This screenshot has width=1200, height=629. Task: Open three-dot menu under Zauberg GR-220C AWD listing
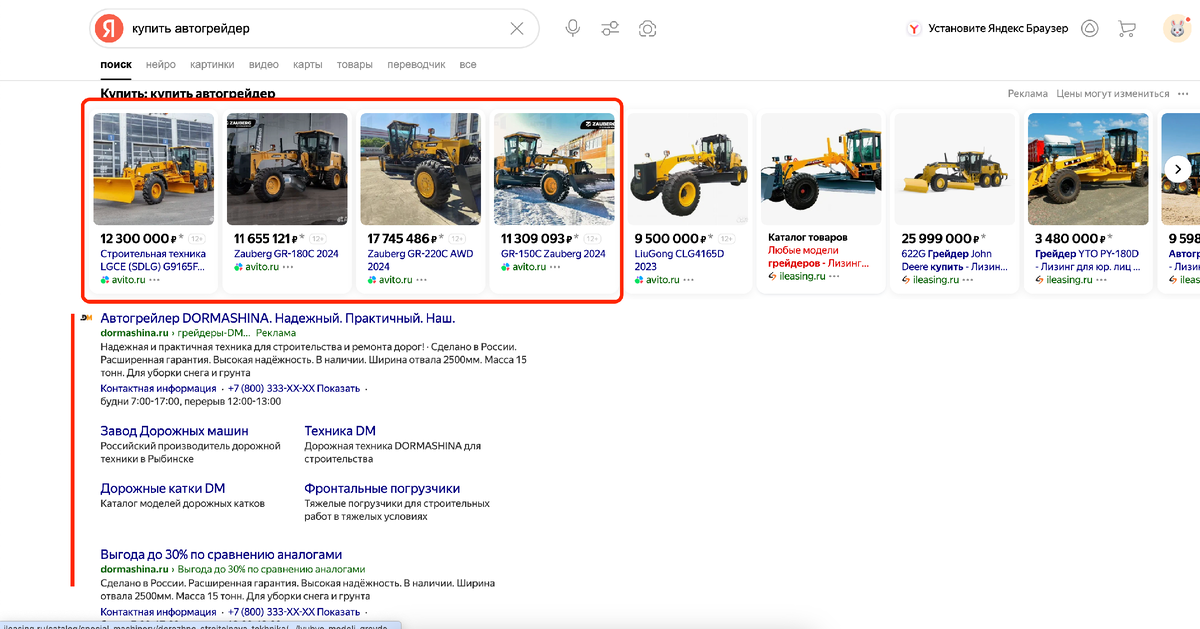pos(421,280)
